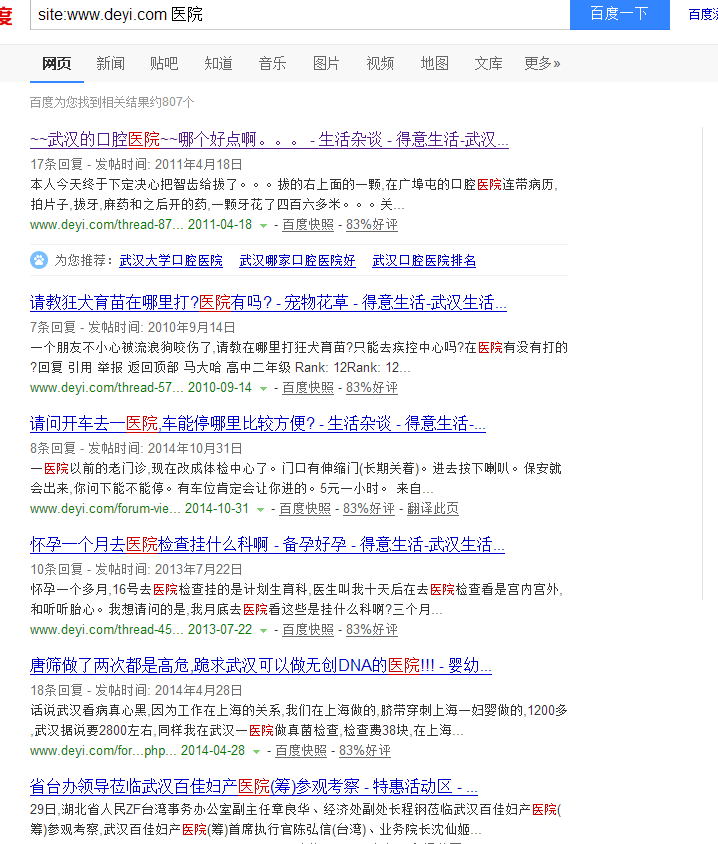Open 百度快照 for the 2014-10-31 result
This screenshot has width=718, height=844.
coord(305,509)
